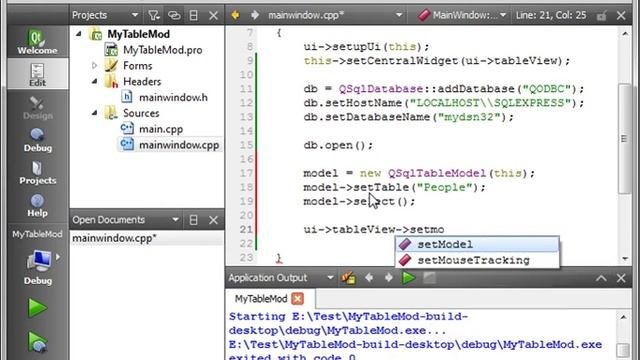
Task: Click the editor scrollbar down arrow
Action: coord(625,259)
